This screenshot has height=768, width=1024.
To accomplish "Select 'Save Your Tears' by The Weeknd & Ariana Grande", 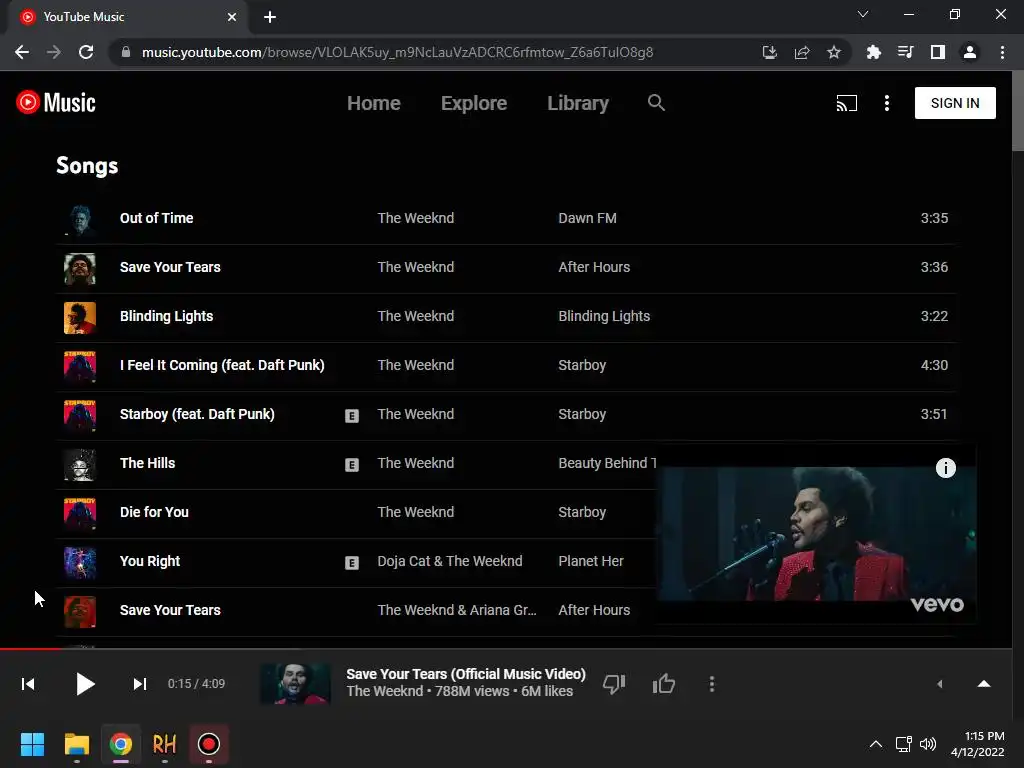I will click(x=170, y=610).
